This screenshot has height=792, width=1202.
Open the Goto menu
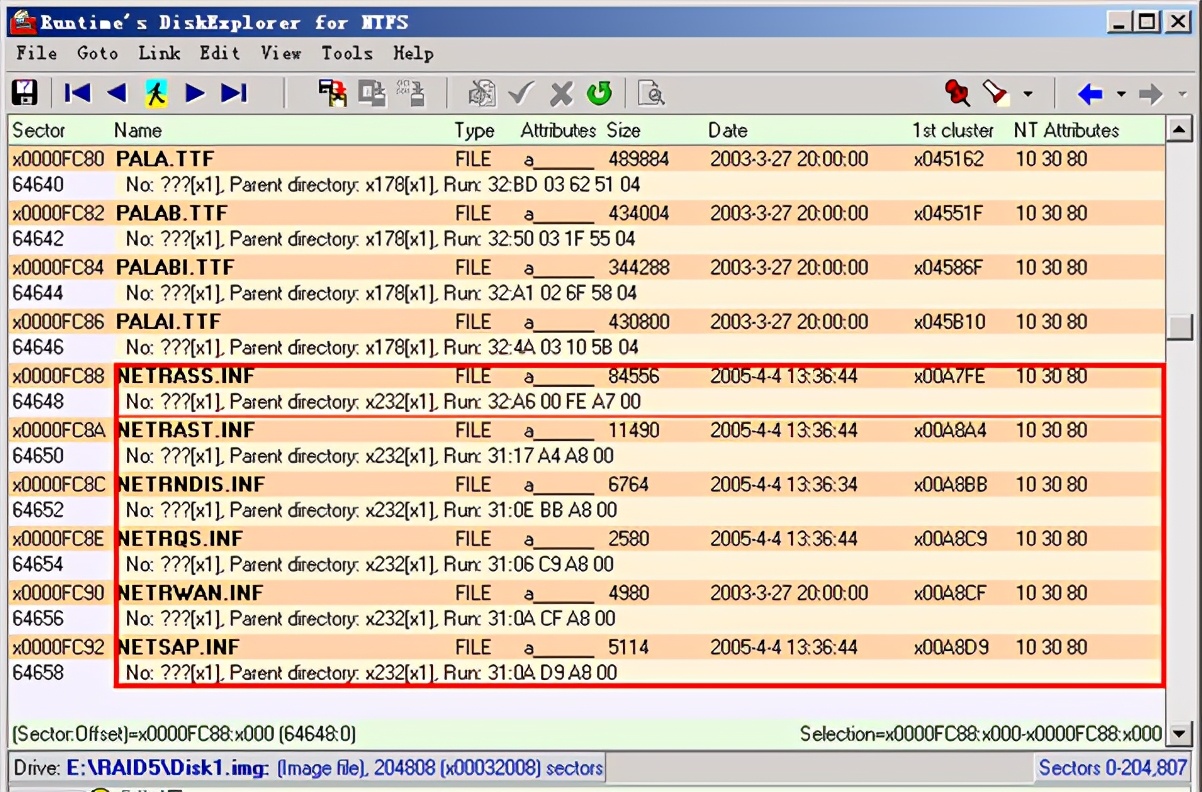[97, 53]
